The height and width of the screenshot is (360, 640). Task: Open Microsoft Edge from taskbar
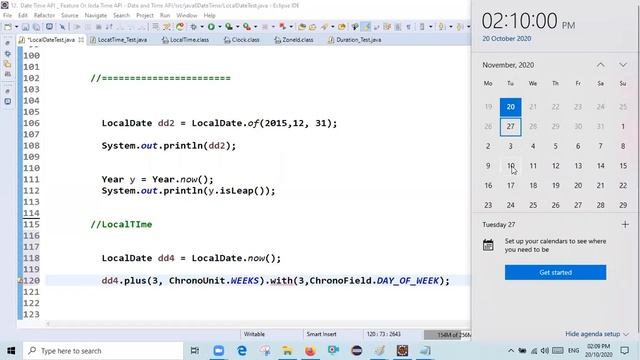point(242,351)
